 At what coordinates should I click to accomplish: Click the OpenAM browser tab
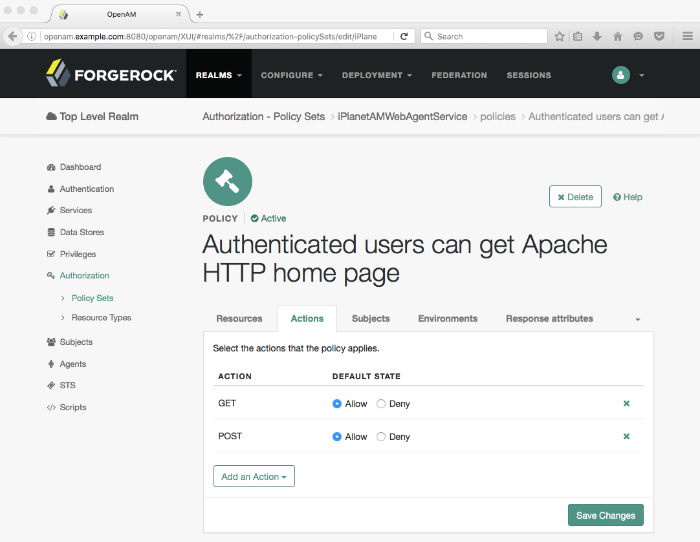pyautogui.click(x=121, y=14)
